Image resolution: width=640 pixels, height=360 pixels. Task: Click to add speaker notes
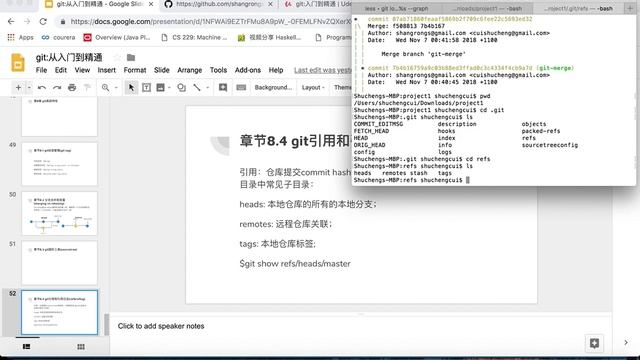pos(161,326)
